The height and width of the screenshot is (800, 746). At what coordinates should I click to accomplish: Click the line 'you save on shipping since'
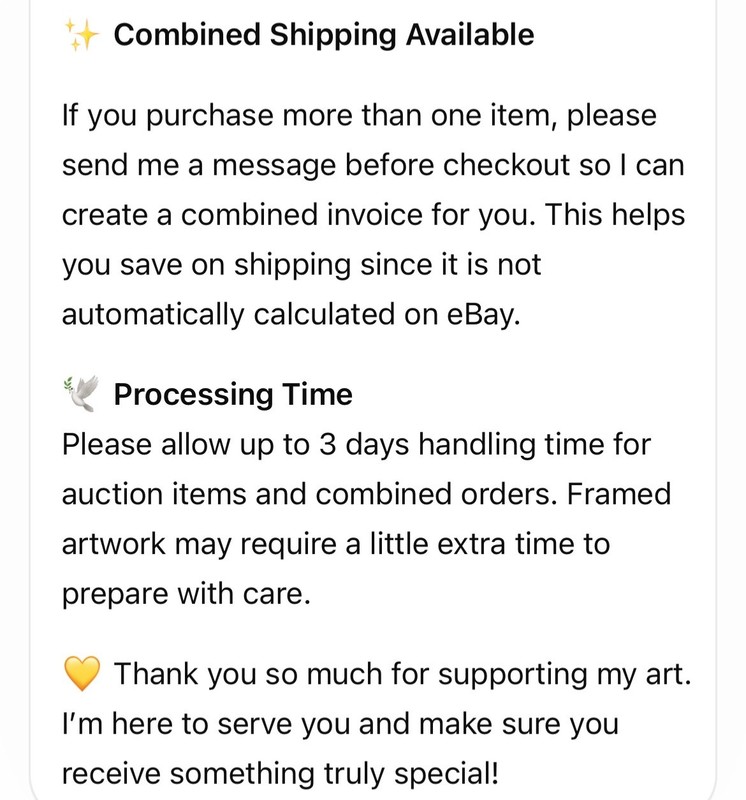tap(301, 265)
